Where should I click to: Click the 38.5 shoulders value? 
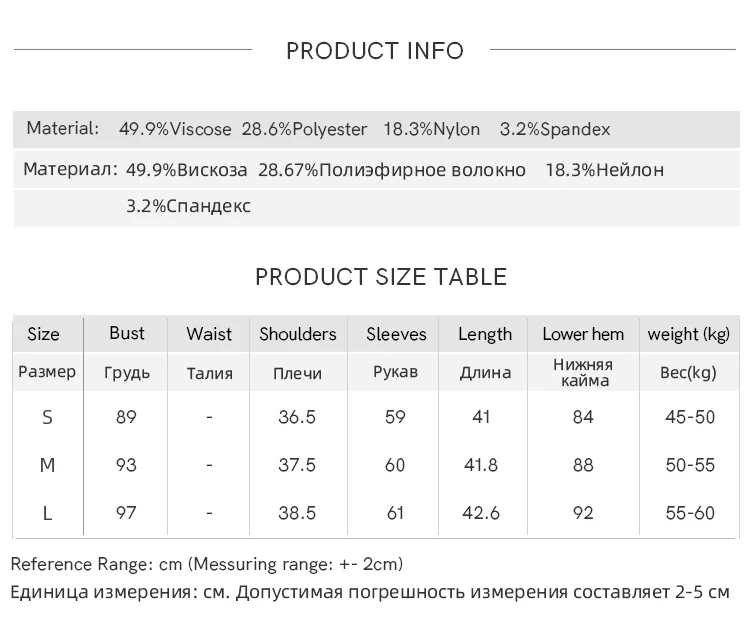pyautogui.click(x=297, y=513)
